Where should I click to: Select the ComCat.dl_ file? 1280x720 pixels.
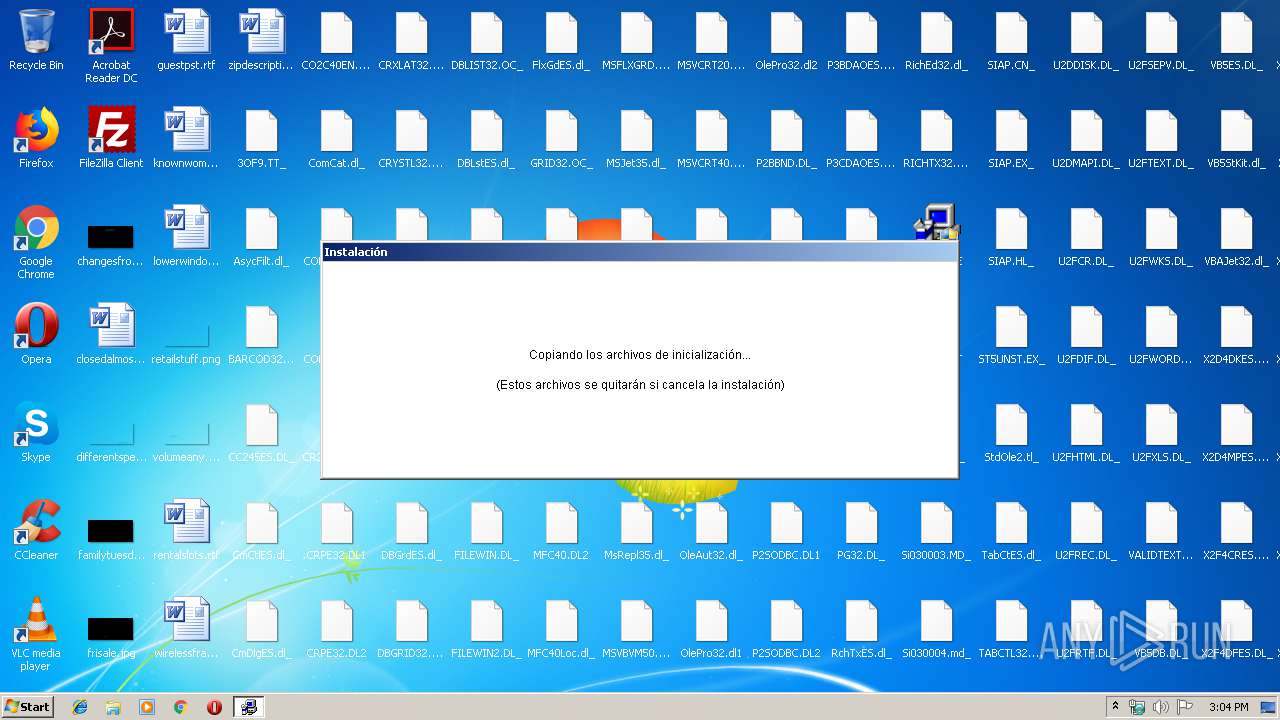click(x=336, y=138)
